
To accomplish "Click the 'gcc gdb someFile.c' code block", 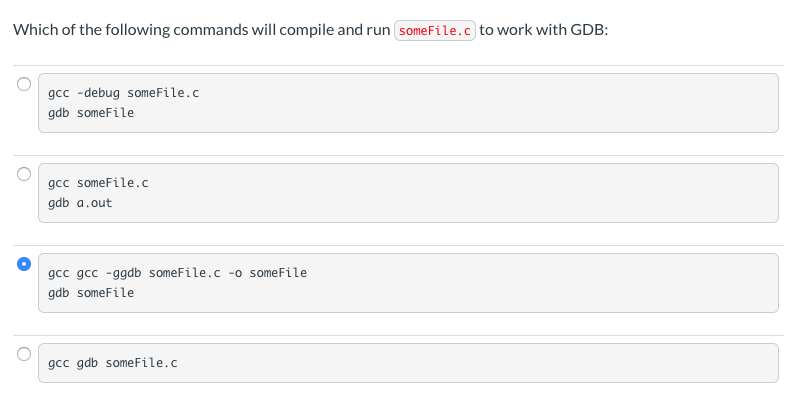I will coord(408,363).
